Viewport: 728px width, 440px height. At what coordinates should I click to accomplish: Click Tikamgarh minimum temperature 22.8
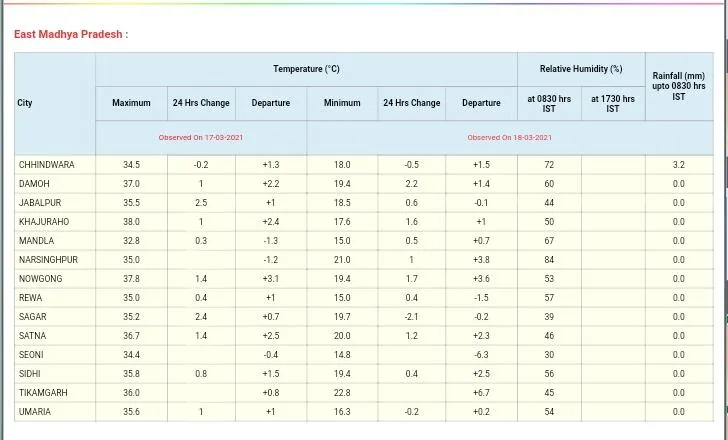(x=342, y=393)
